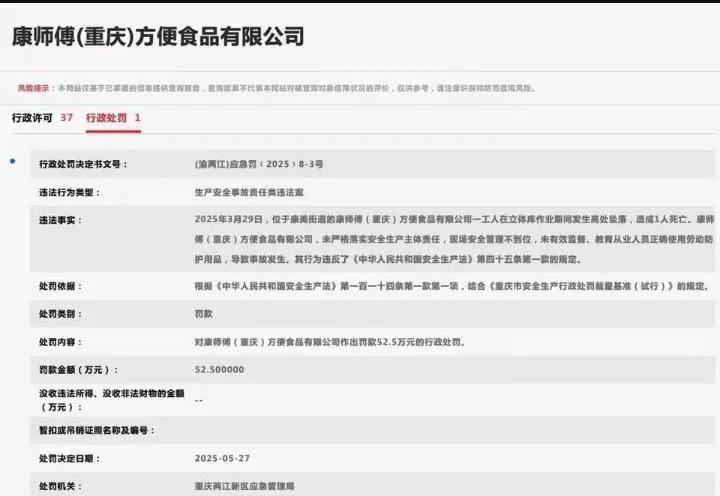
Task: Click the fine amount 52.500000
Action: 219,370
